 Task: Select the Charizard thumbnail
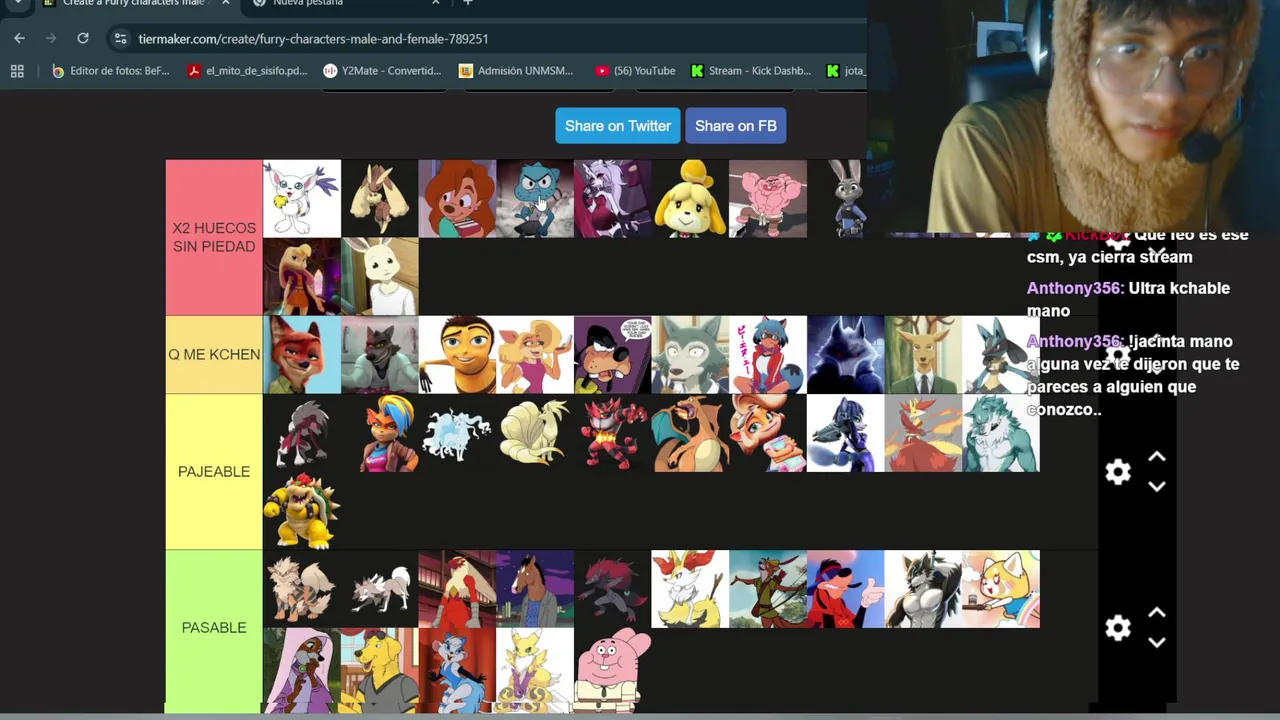[x=690, y=433]
